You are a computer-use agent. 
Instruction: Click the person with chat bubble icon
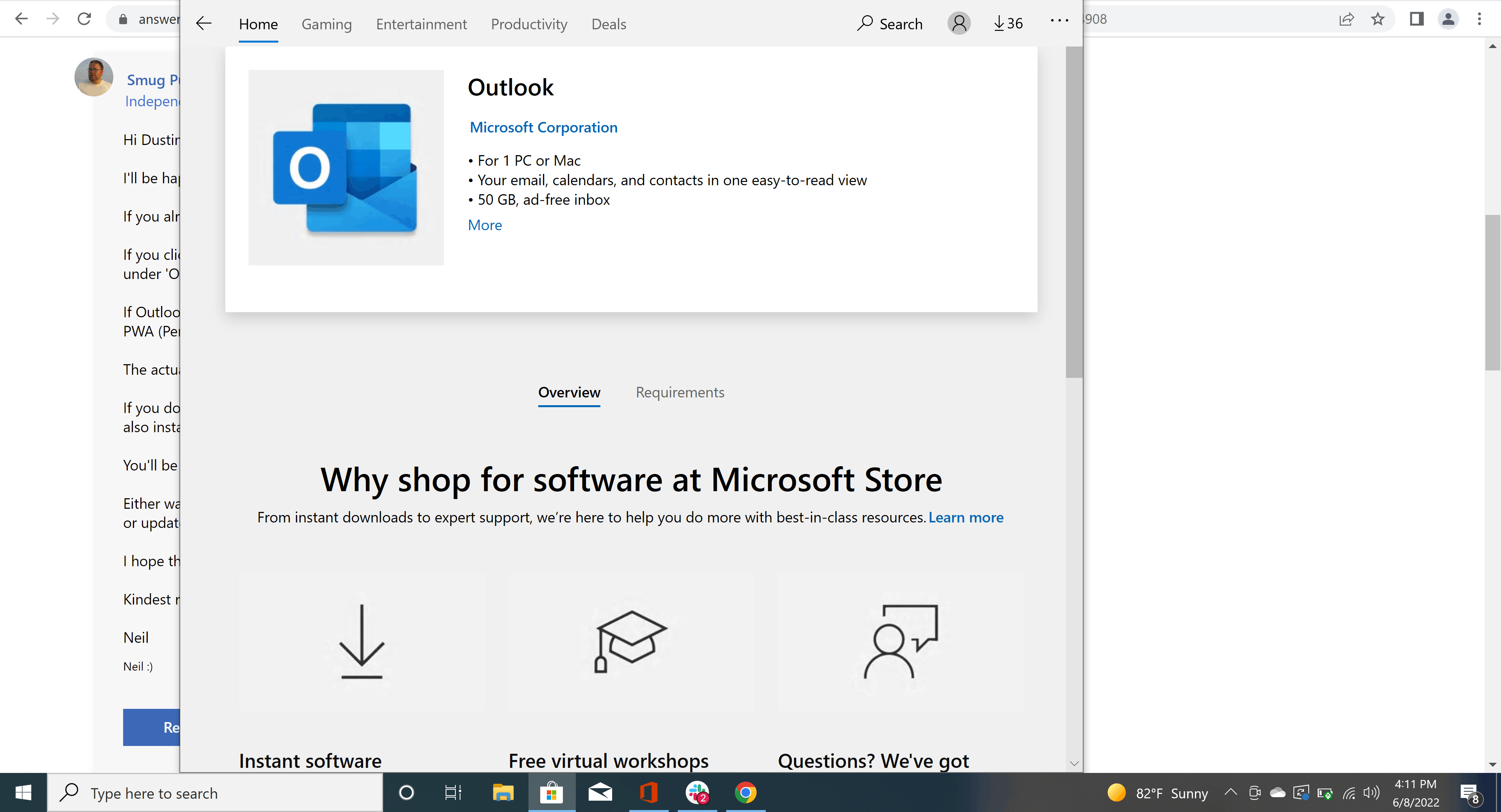coord(901,641)
